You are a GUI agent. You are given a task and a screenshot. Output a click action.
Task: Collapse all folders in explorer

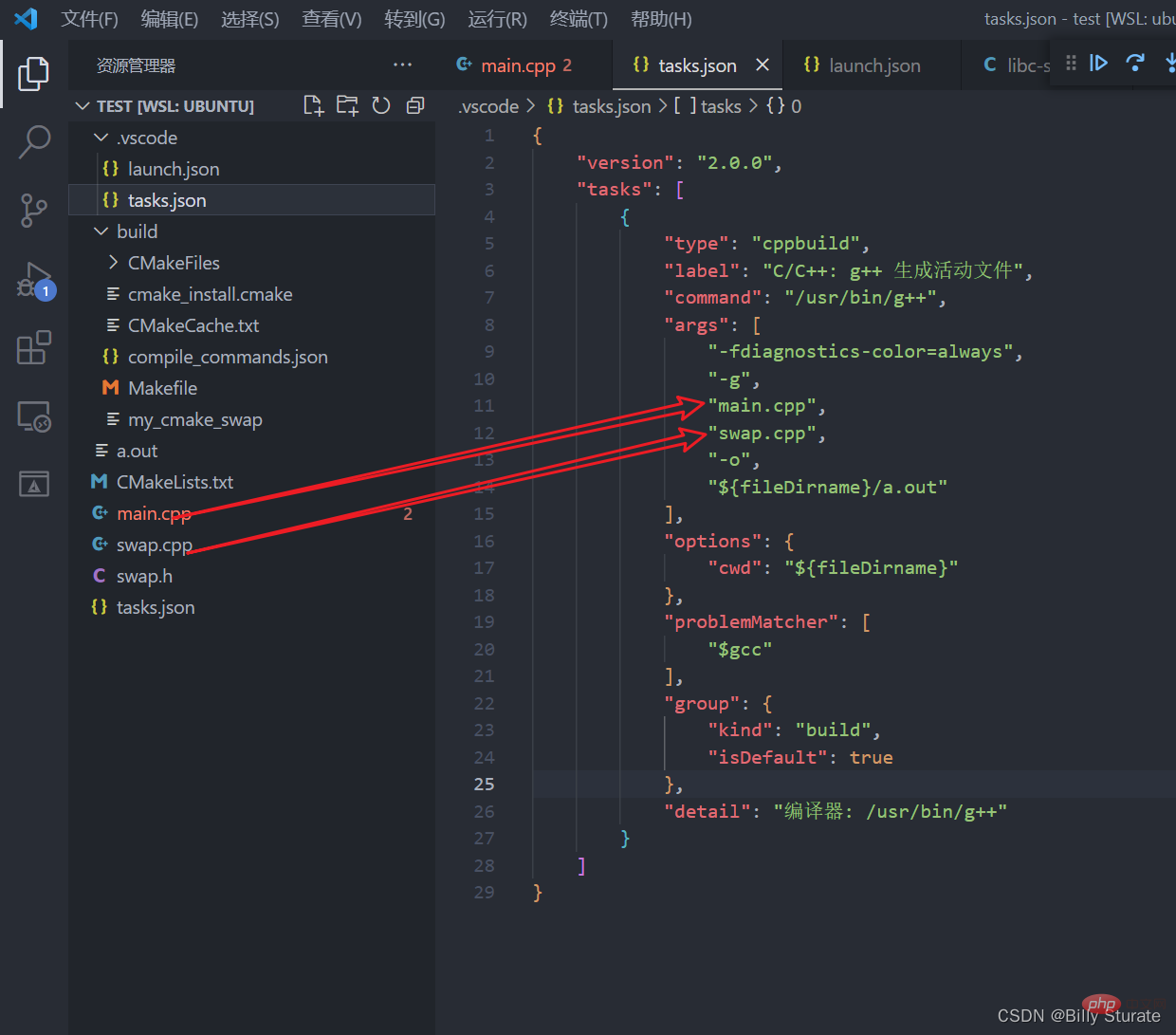pyautogui.click(x=415, y=105)
